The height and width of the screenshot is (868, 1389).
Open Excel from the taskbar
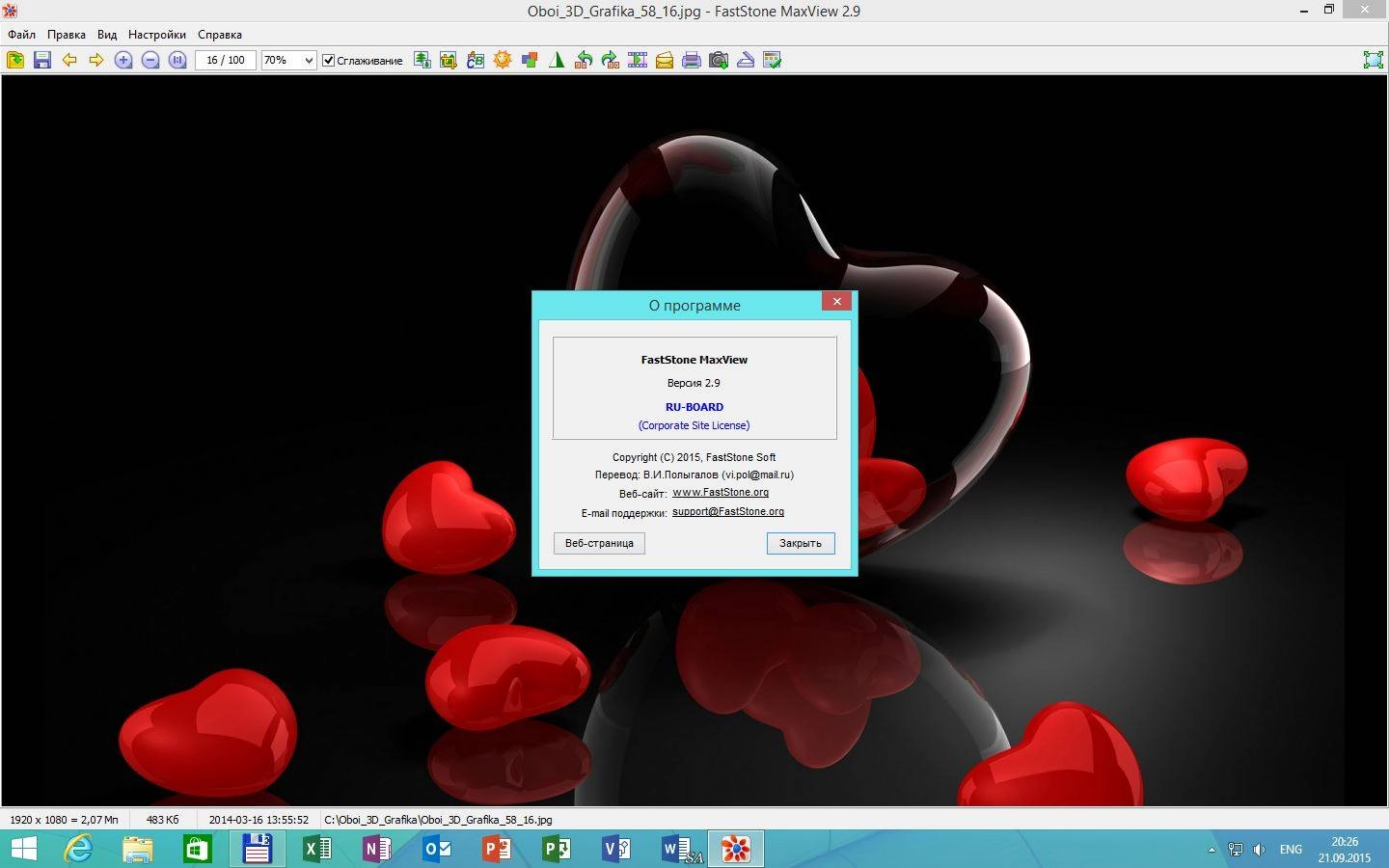click(x=317, y=849)
